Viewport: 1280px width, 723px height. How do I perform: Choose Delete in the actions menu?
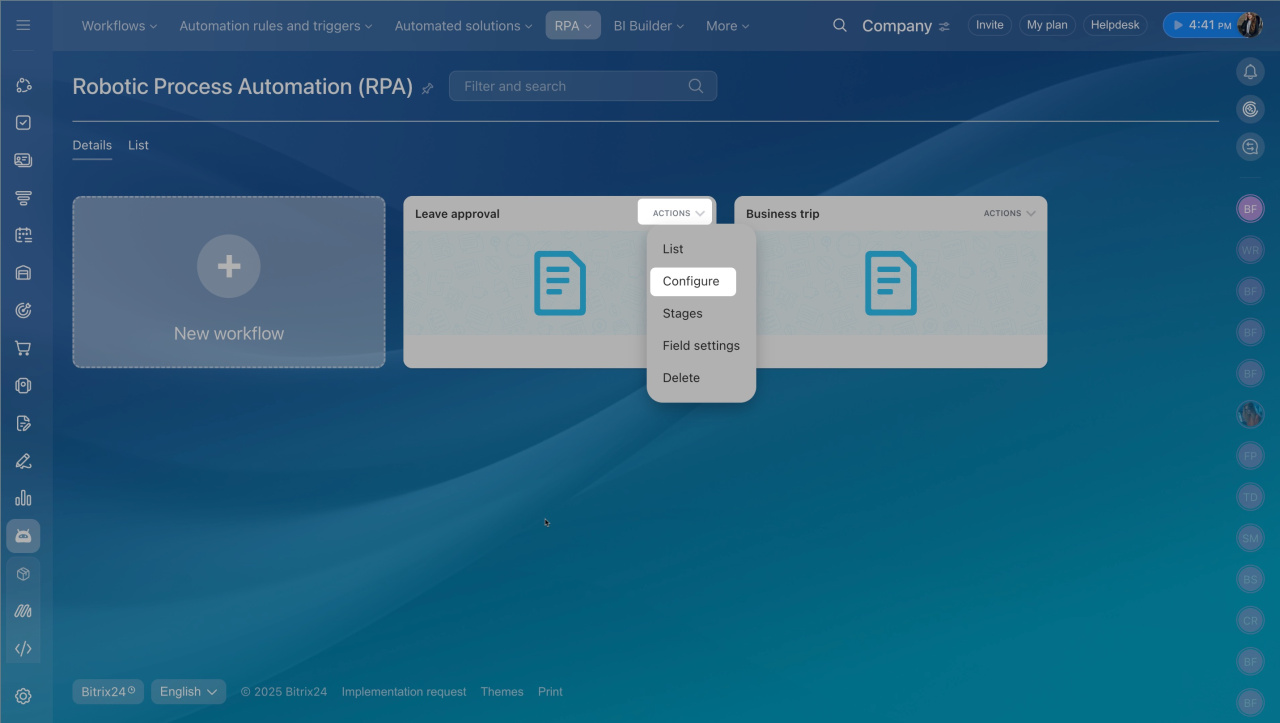[x=681, y=378]
